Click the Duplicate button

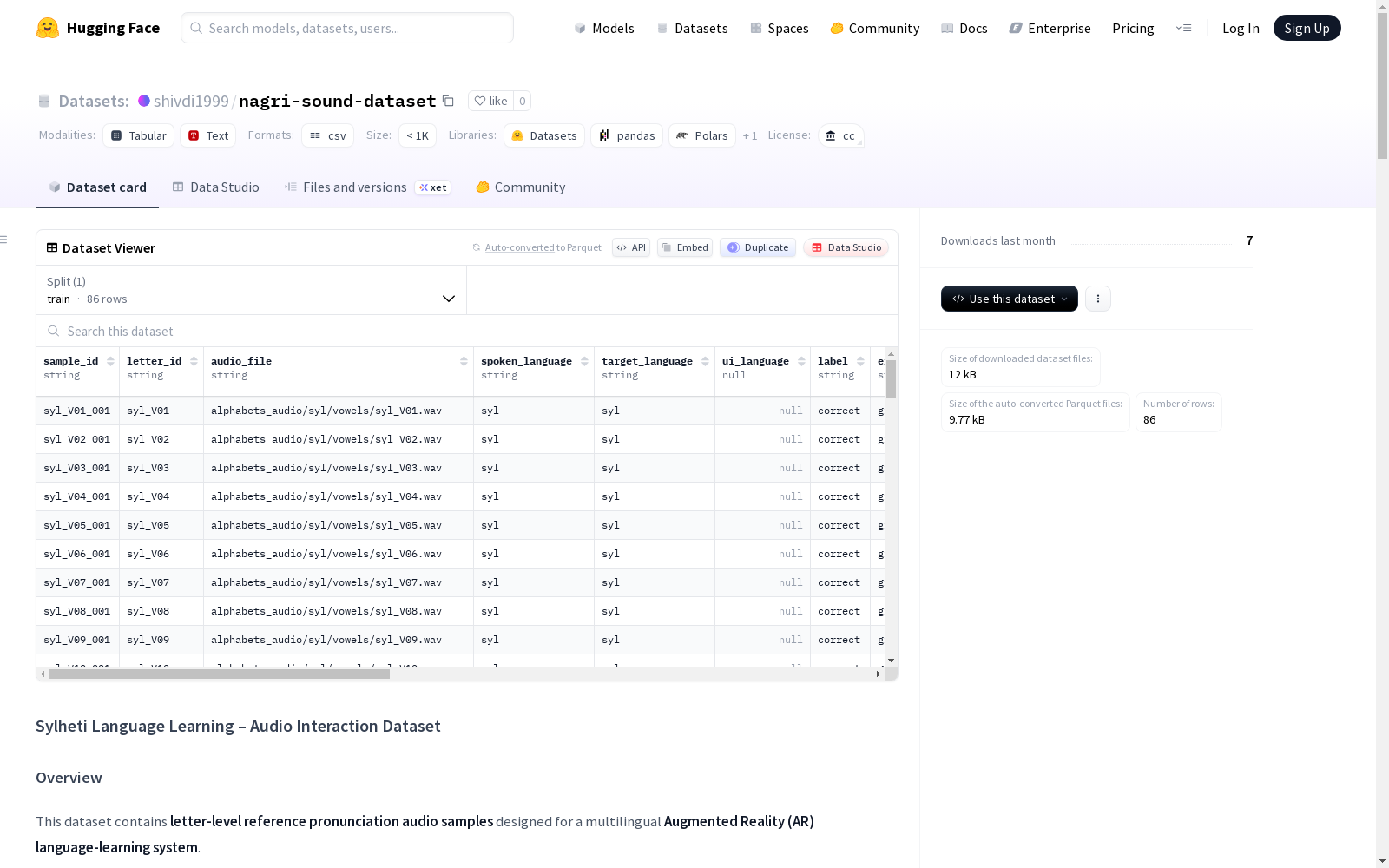pyautogui.click(x=758, y=247)
